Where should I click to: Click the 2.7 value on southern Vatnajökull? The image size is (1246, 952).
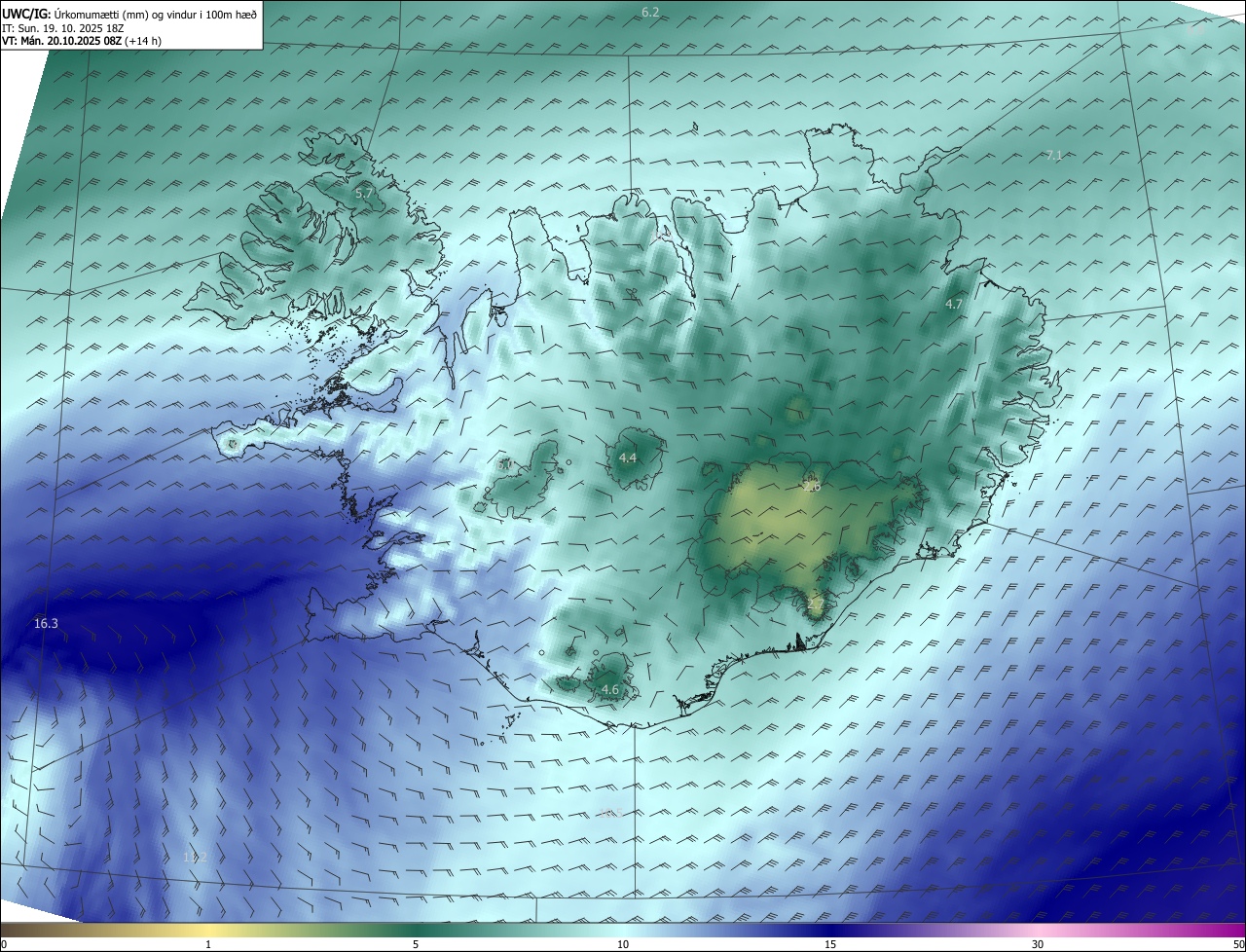(816, 604)
